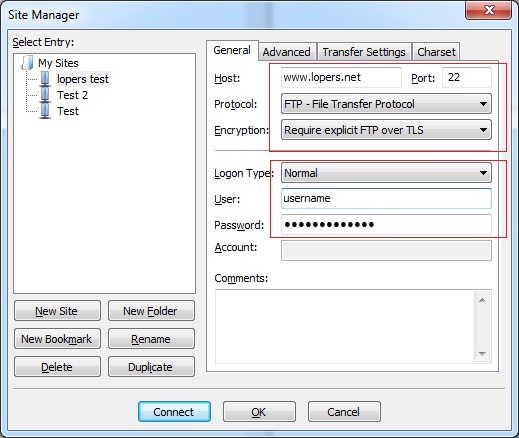Close the Site Manager dialog
Image resolution: width=519 pixels, height=438 pixels.
click(x=488, y=10)
